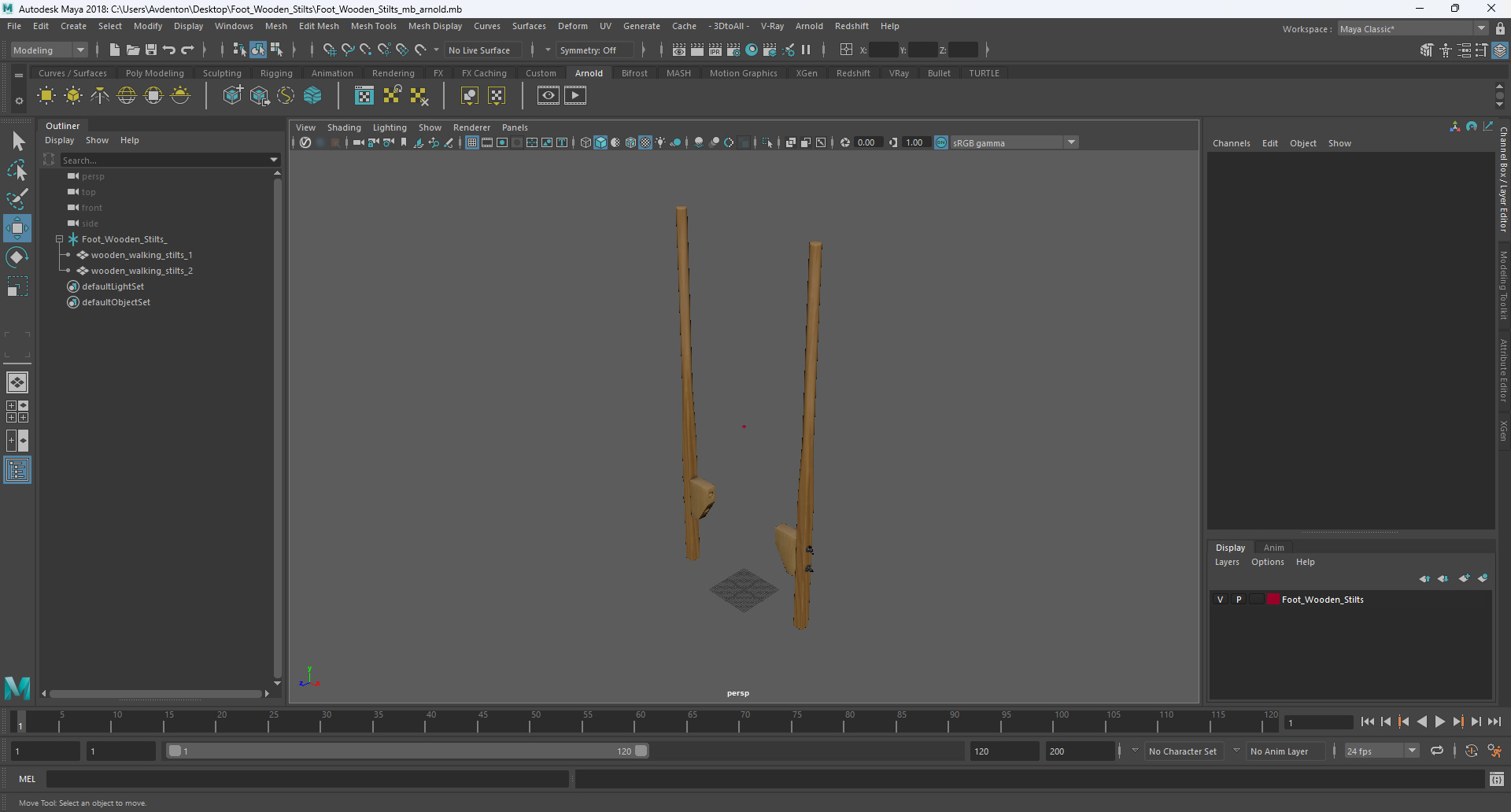Open the sRGB gamma view transform dropdown
1511x812 pixels.
[1014, 142]
